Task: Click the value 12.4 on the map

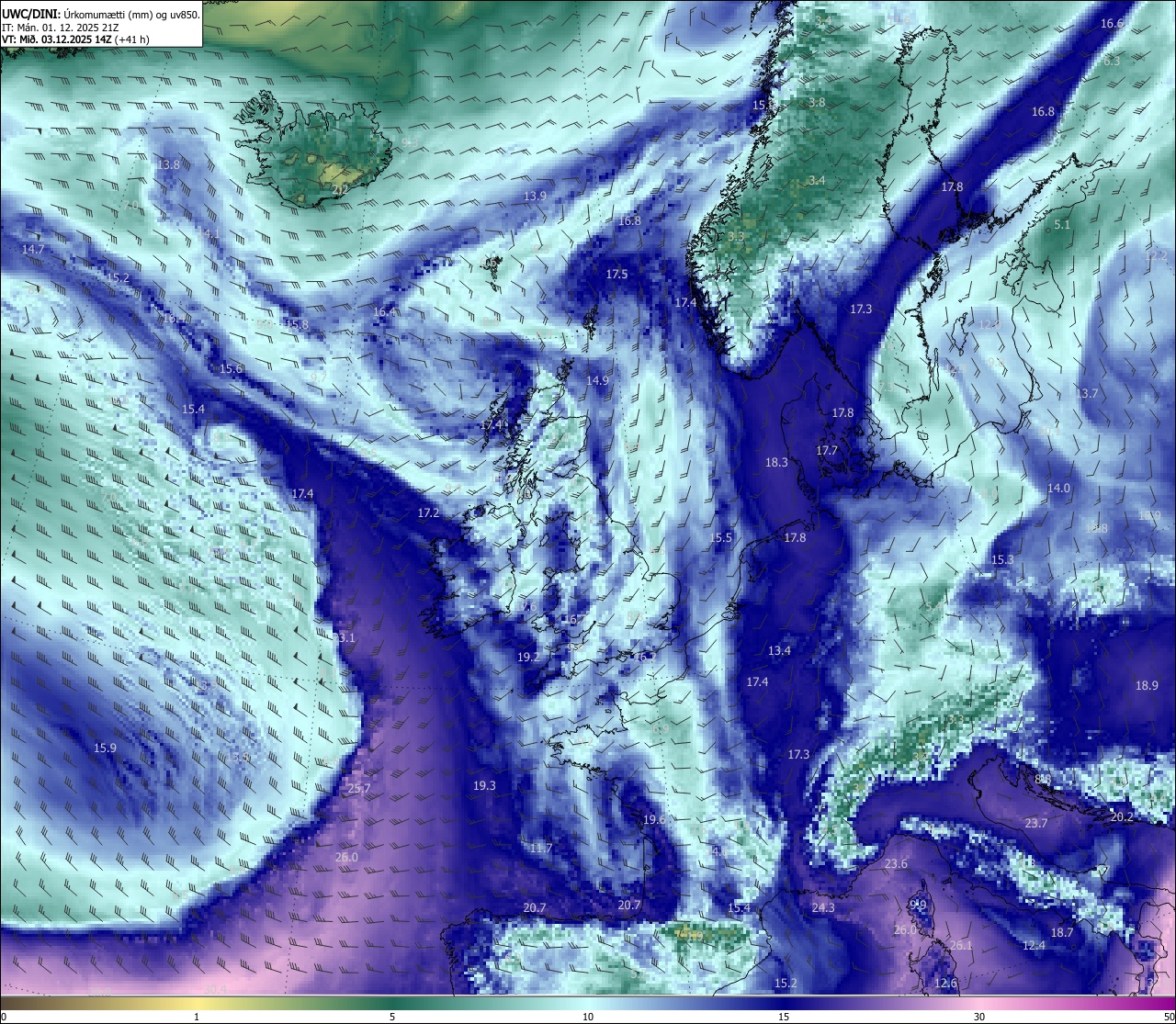Action: click(1034, 945)
